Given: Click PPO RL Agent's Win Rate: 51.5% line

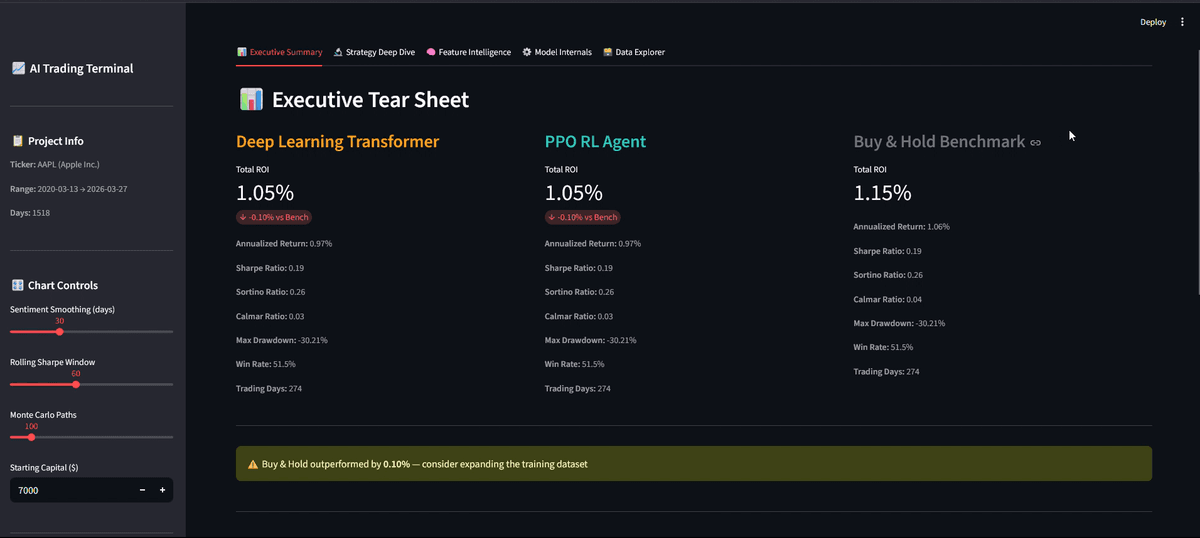Looking at the screenshot, I should click(575, 364).
